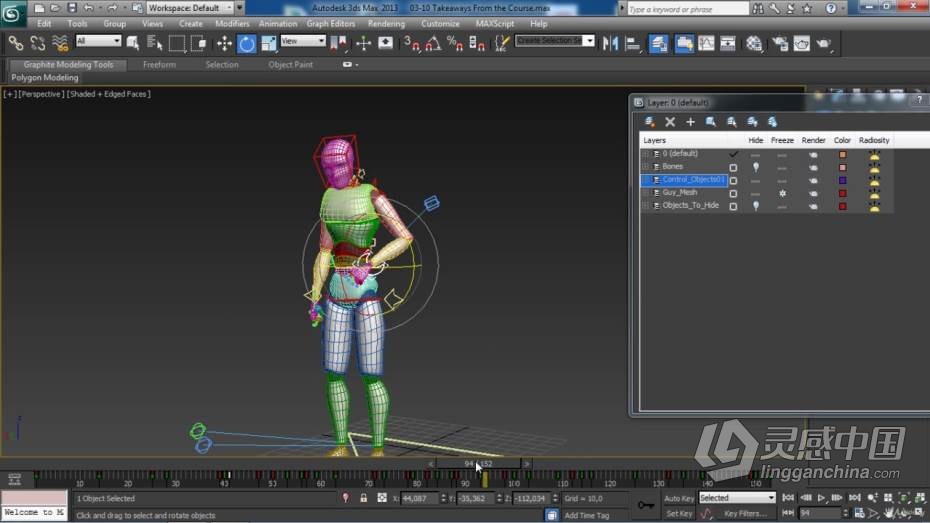The width and height of the screenshot is (930, 523).
Task: Click Bind to Space Warp icon
Action: point(60,43)
